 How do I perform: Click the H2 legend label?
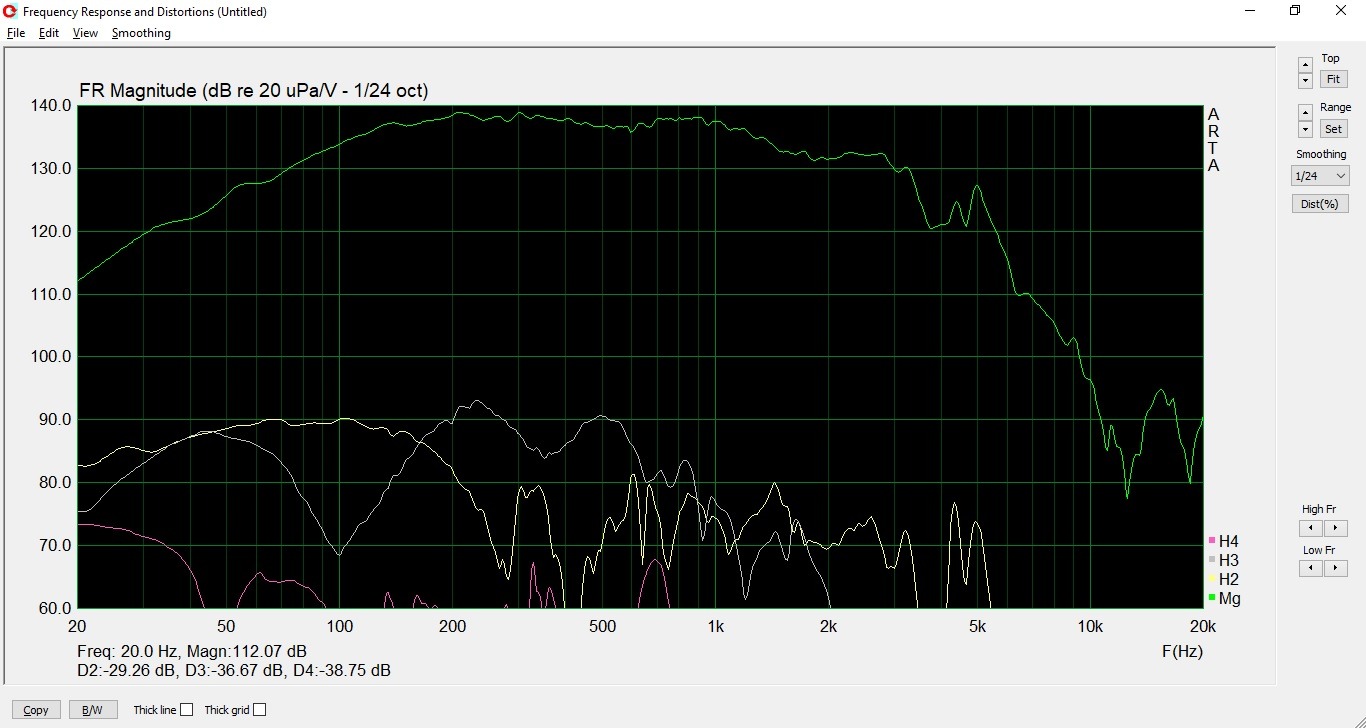[1229, 579]
